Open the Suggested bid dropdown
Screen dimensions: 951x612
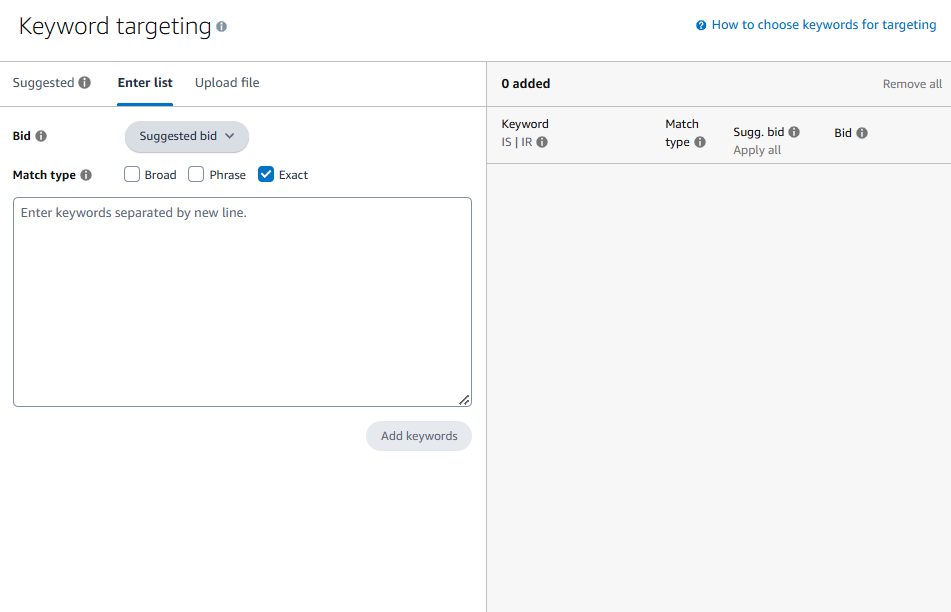pos(186,136)
